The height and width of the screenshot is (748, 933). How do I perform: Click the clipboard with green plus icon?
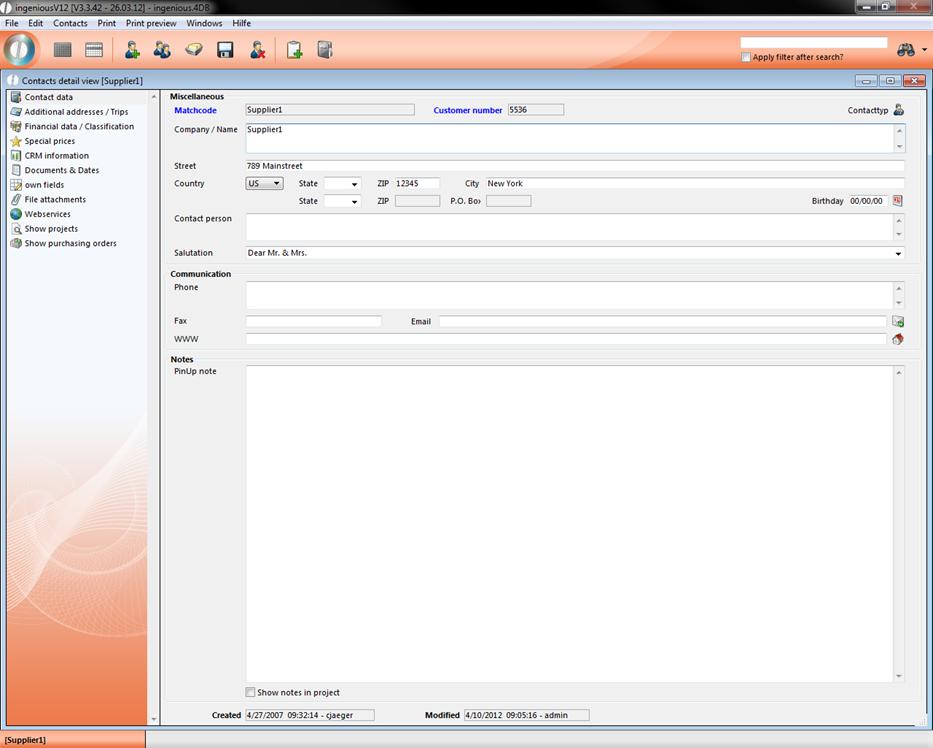[x=294, y=50]
